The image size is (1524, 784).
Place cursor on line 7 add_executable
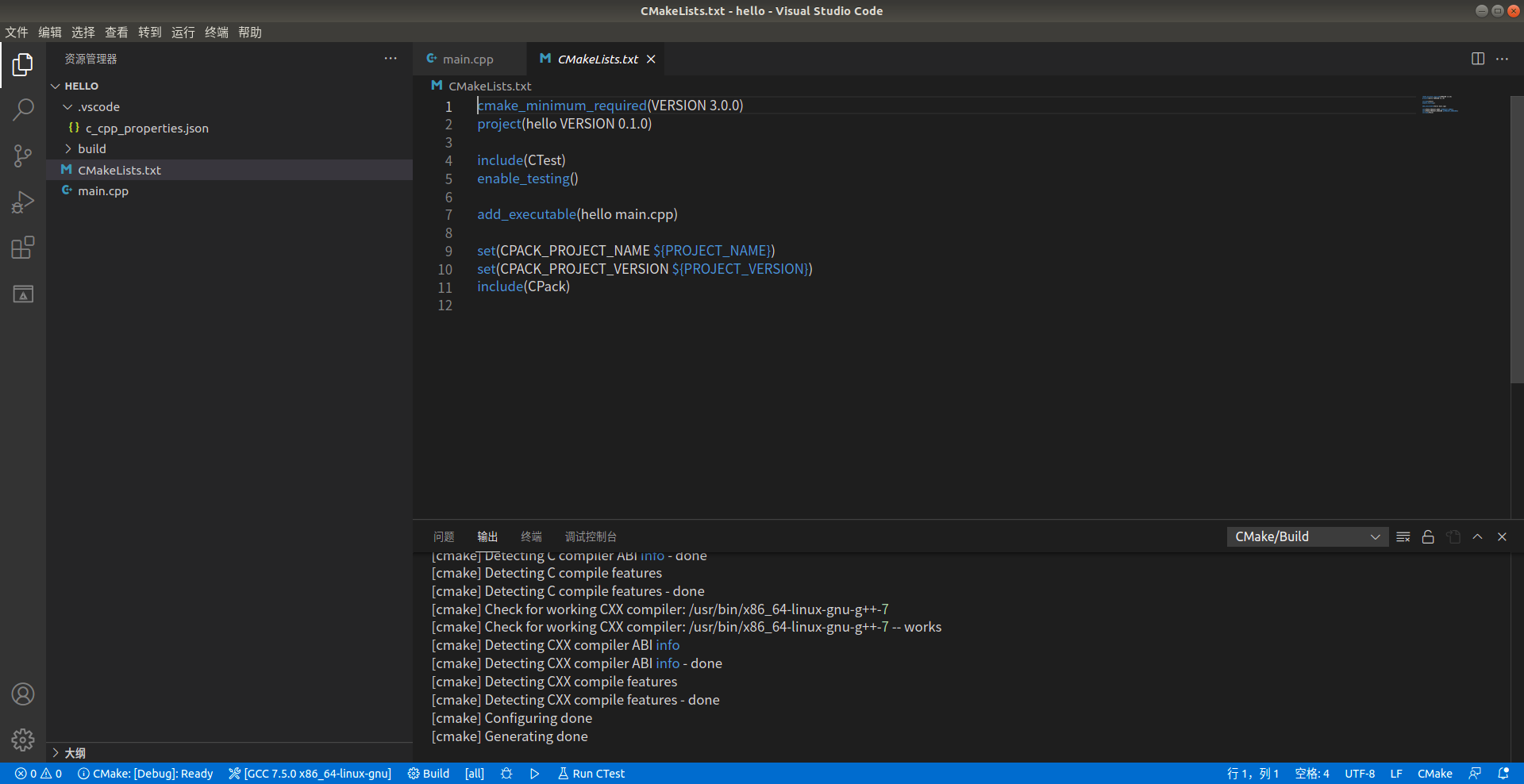pos(577,214)
